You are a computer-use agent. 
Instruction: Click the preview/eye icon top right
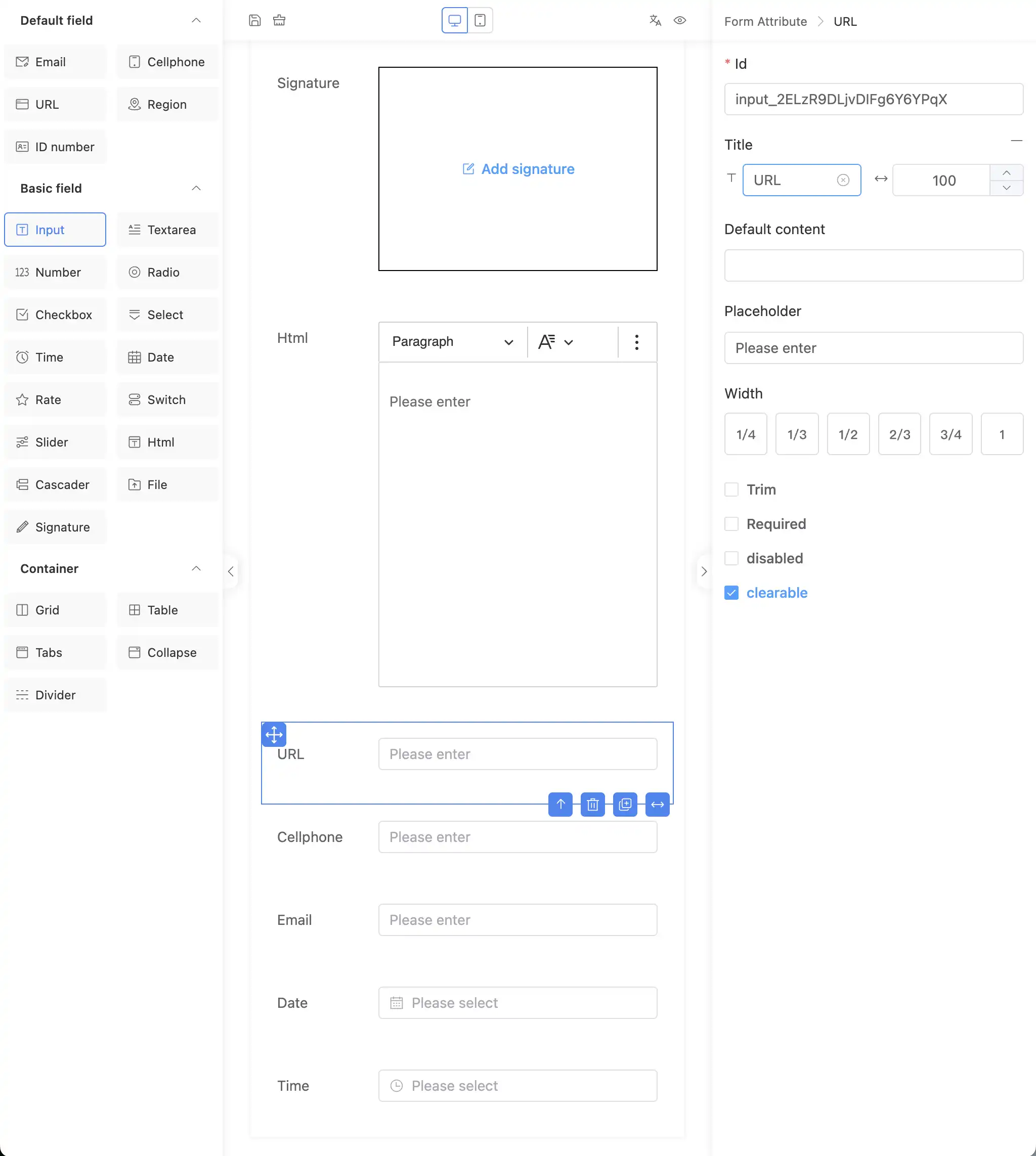(680, 20)
